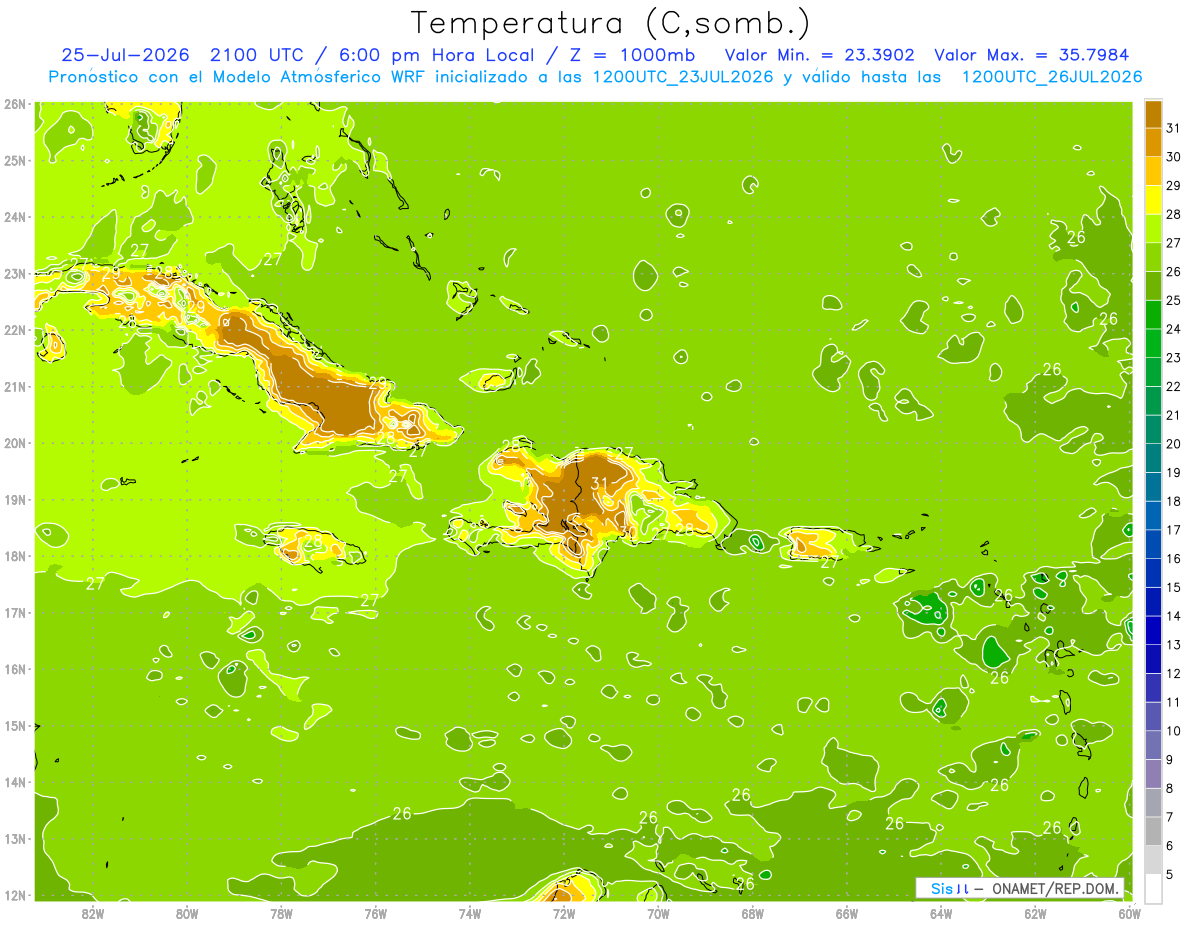Click the legend label "28" on the color scale
This screenshot has height=927, width=1200.
[x=1173, y=214]
